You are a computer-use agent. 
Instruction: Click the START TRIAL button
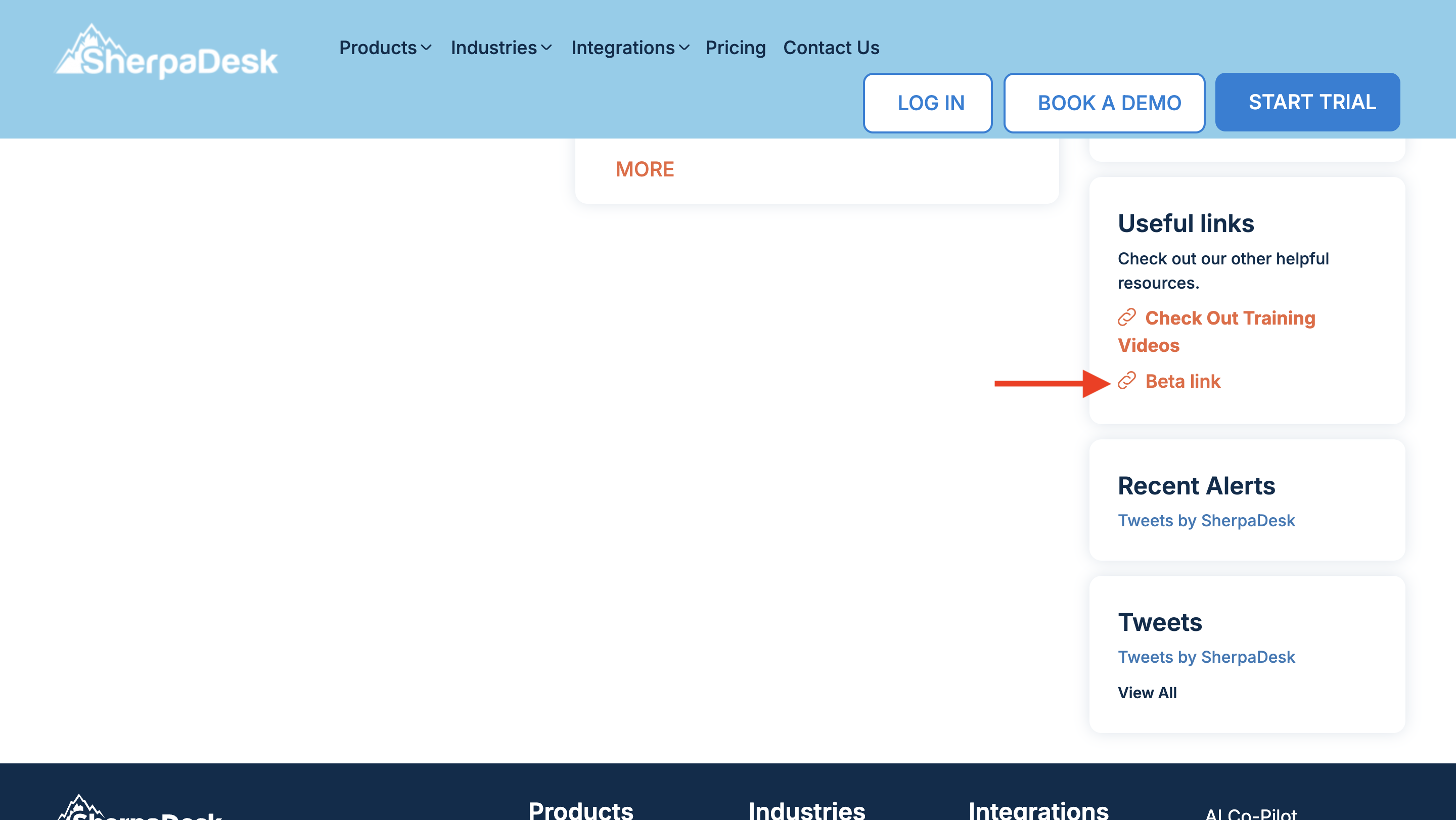point(1307,102)
